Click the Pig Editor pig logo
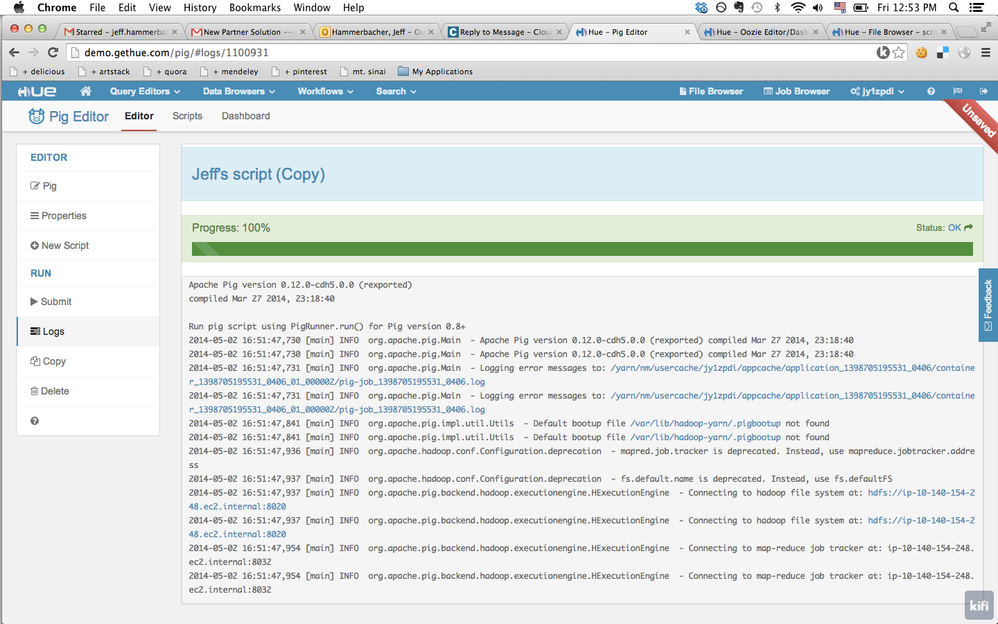The width and height of the screenshot is (998, 624). (36, 116)
